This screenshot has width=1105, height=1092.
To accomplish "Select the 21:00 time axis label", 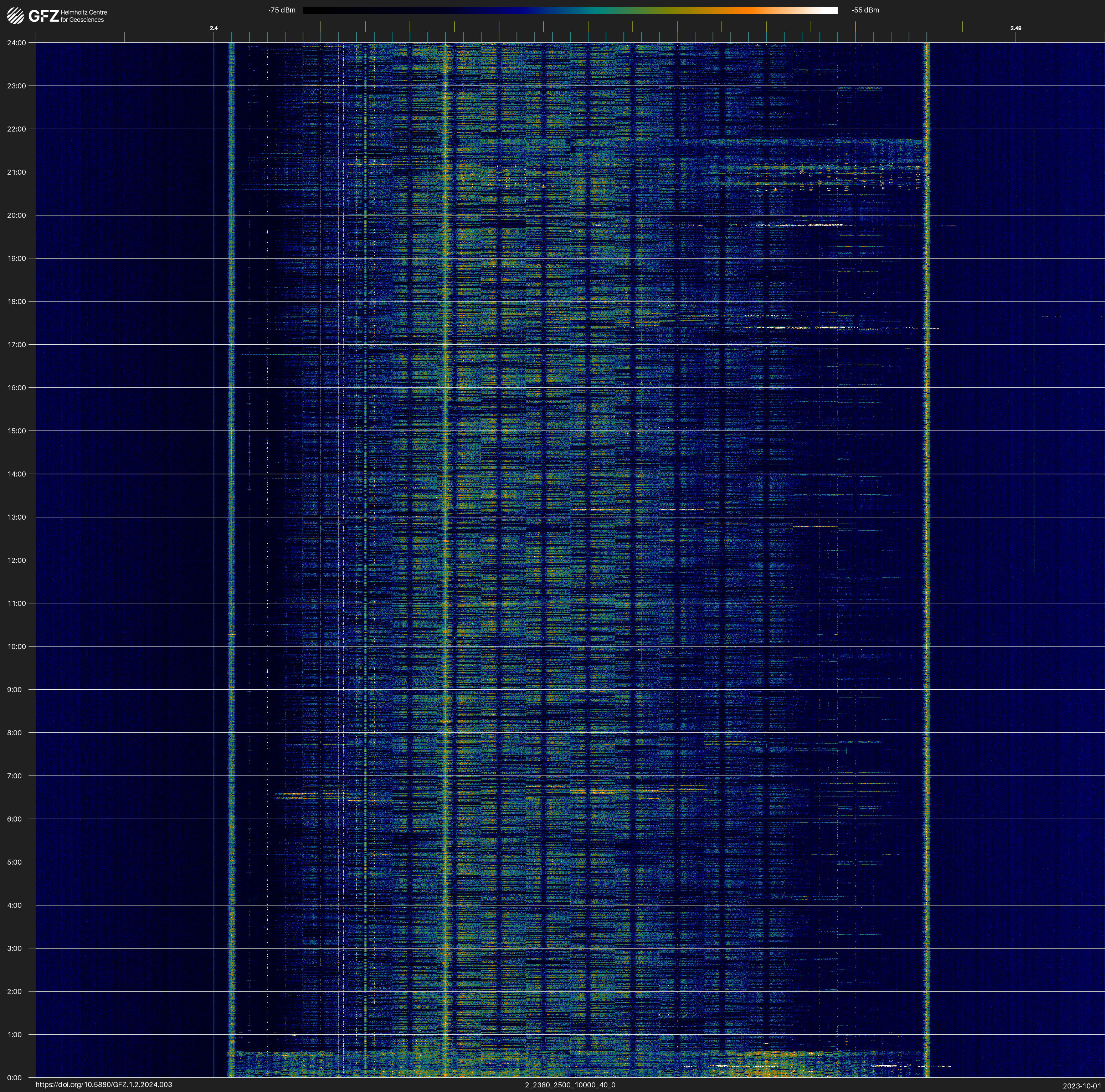I will 17,172.
